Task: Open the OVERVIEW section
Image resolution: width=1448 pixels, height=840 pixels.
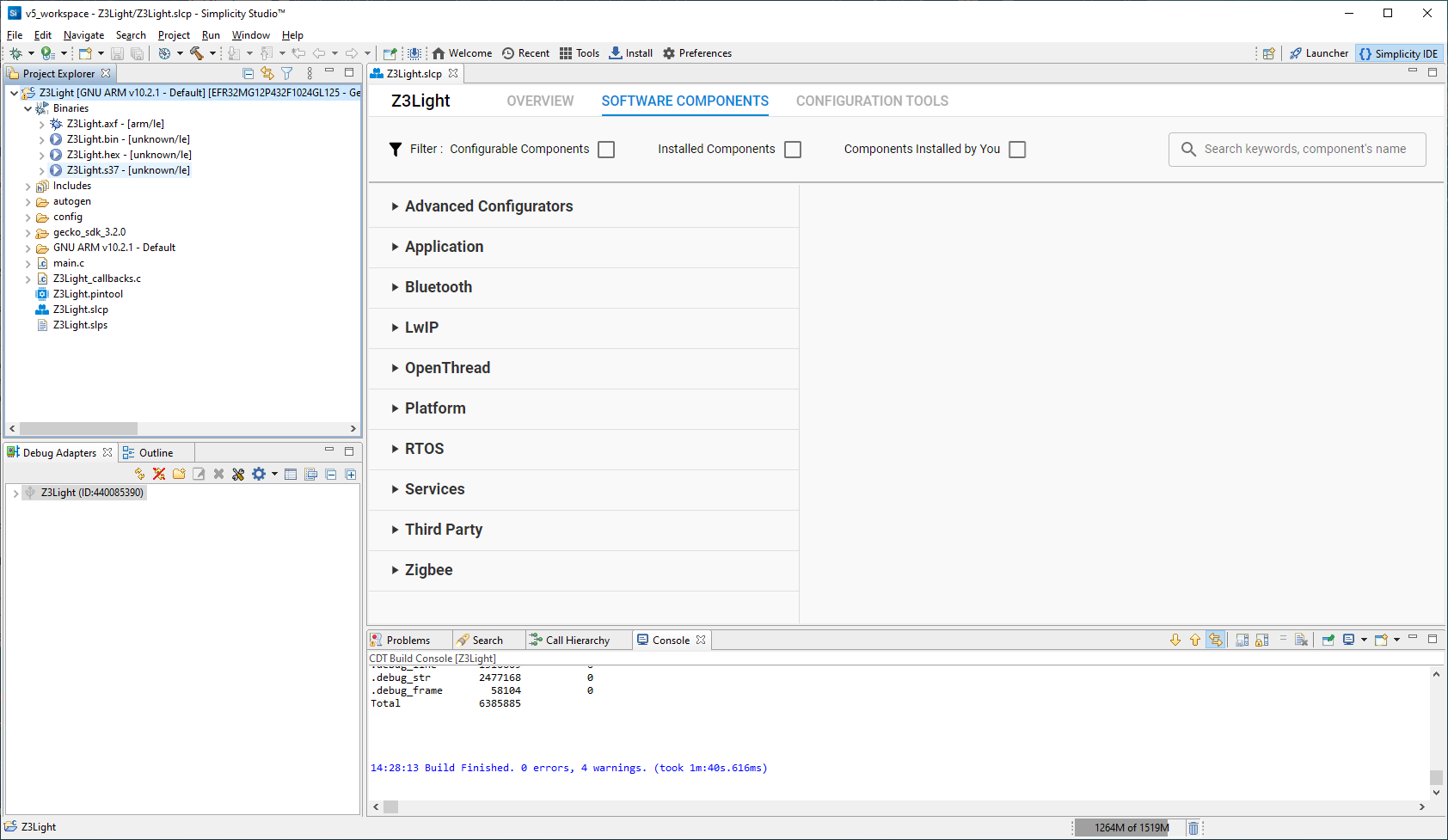Action: click(x=540, y=101)
